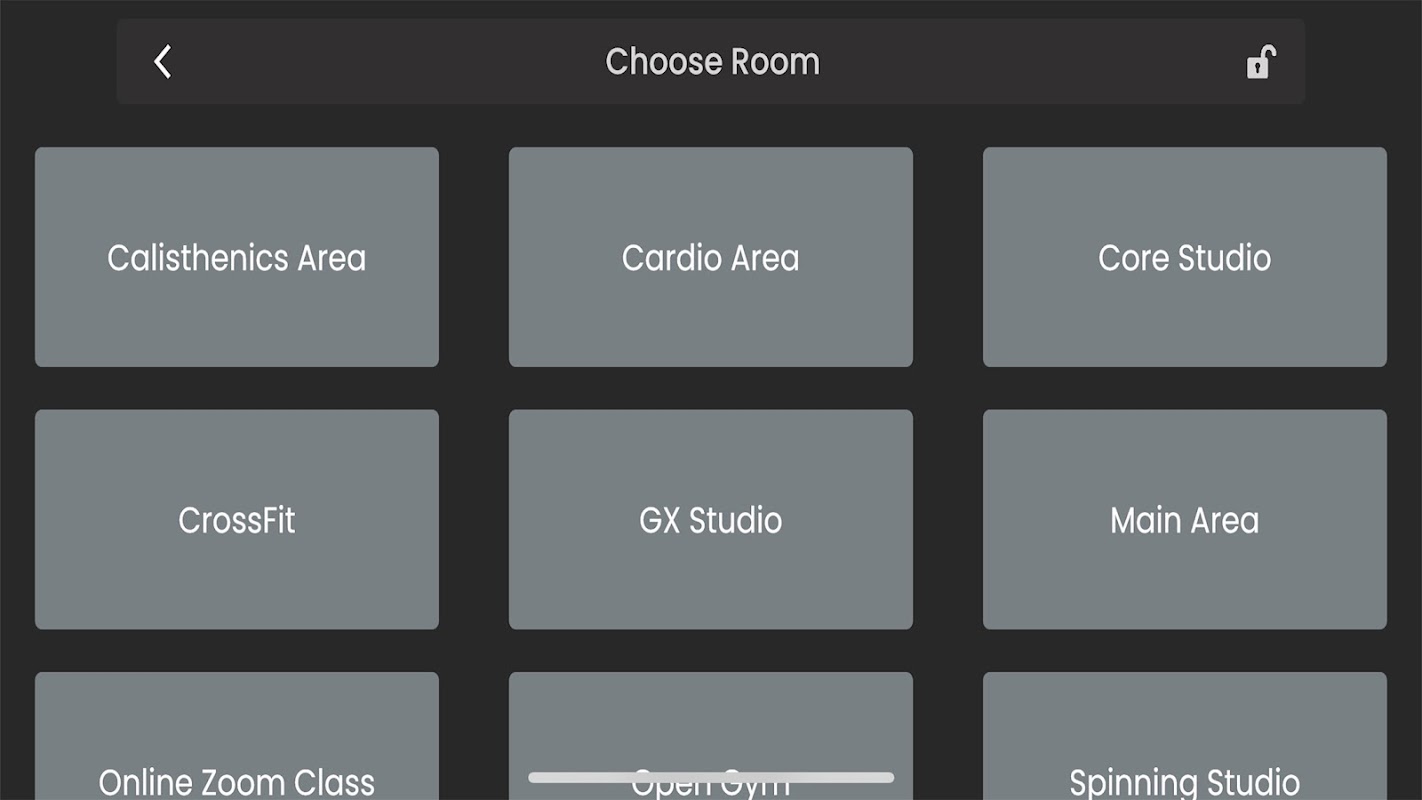Tap the unlocked padlock icon

1259,62
